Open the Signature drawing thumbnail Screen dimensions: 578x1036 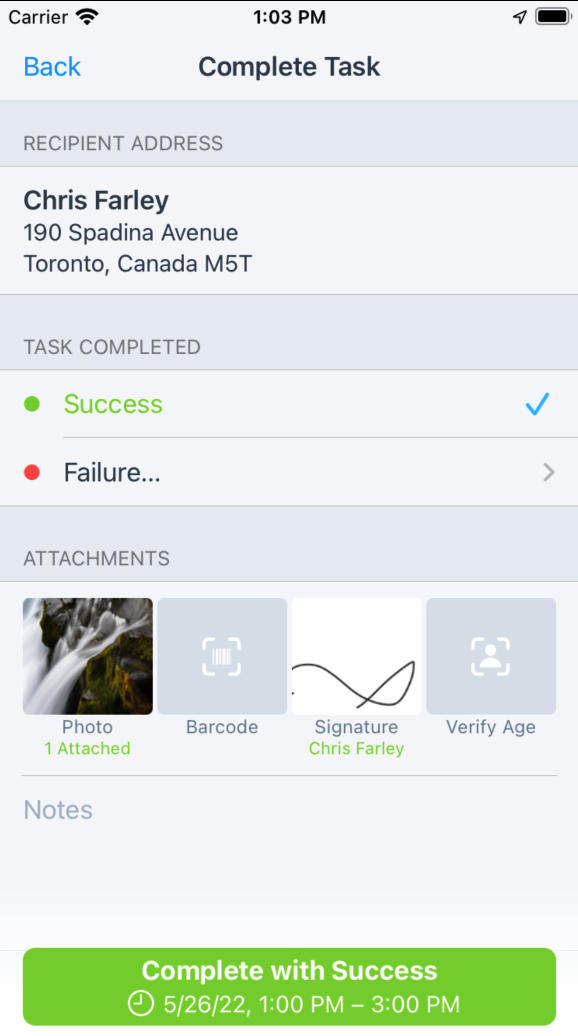357,656
